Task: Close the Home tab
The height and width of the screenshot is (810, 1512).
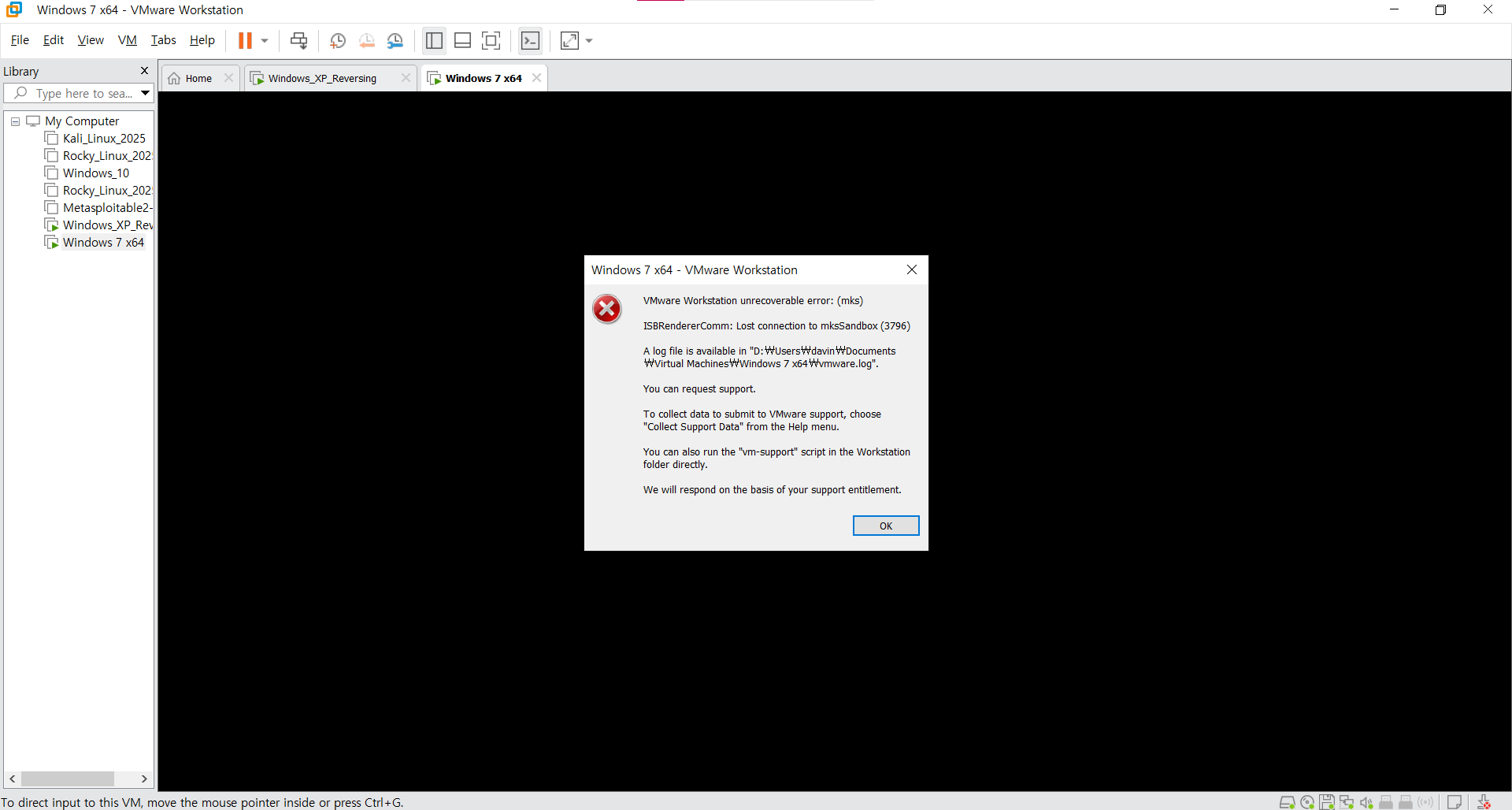Action: 228,78
